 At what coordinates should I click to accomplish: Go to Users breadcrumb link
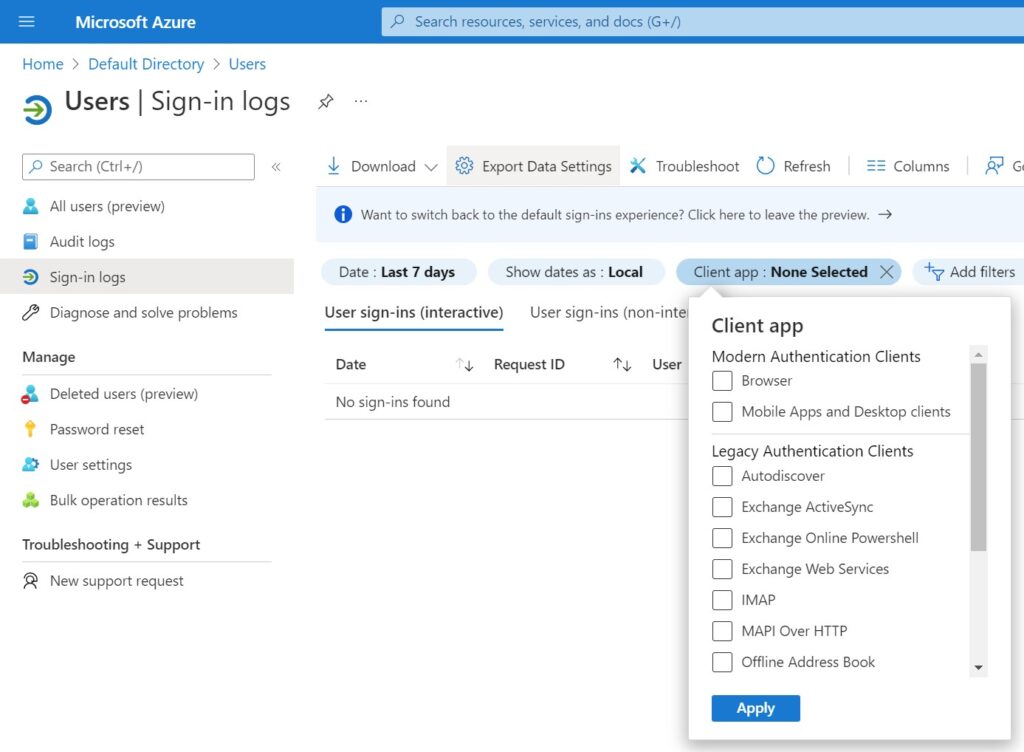247,64
